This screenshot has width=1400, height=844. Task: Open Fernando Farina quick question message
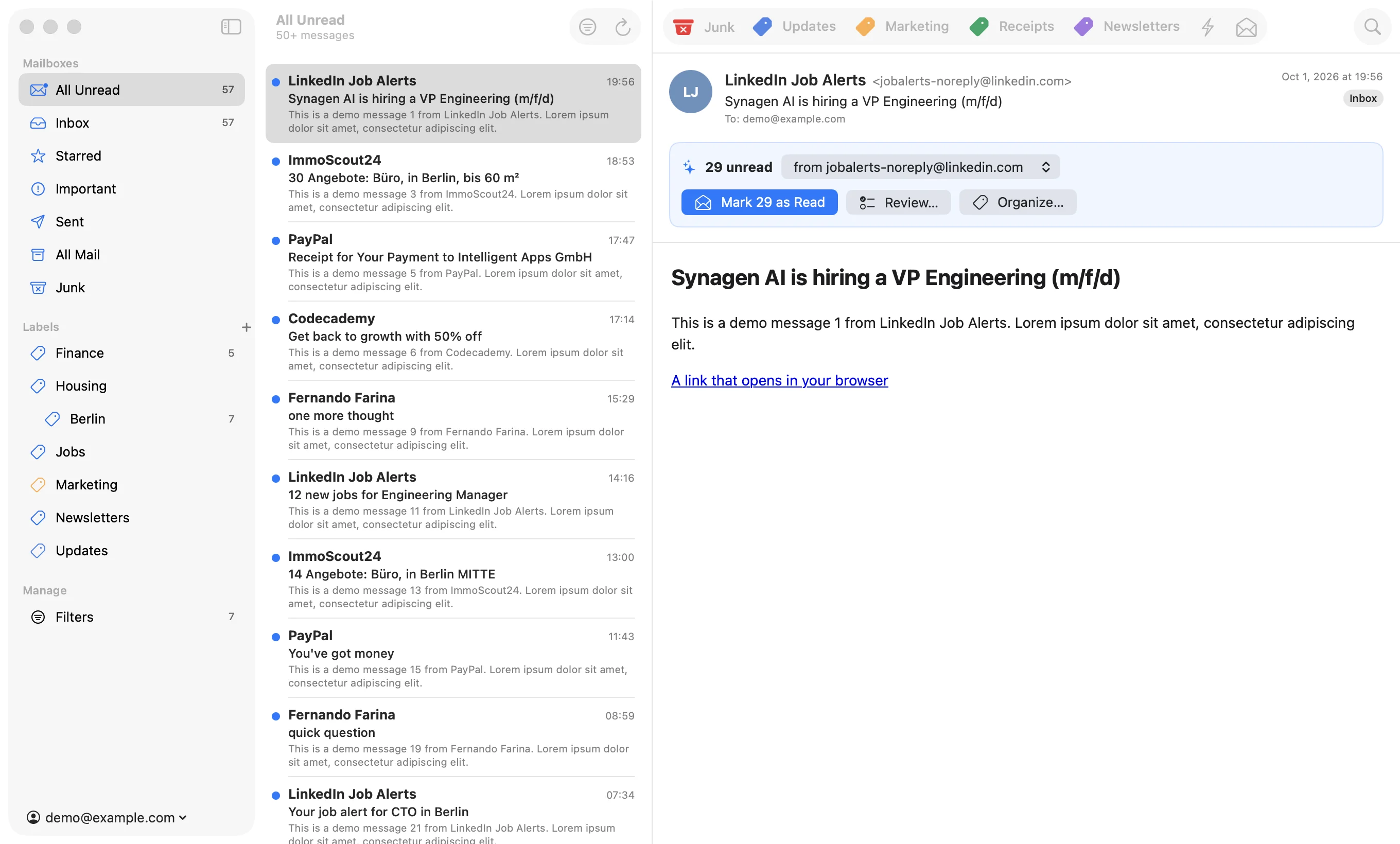pyautogui.click(x=453, y=738)
